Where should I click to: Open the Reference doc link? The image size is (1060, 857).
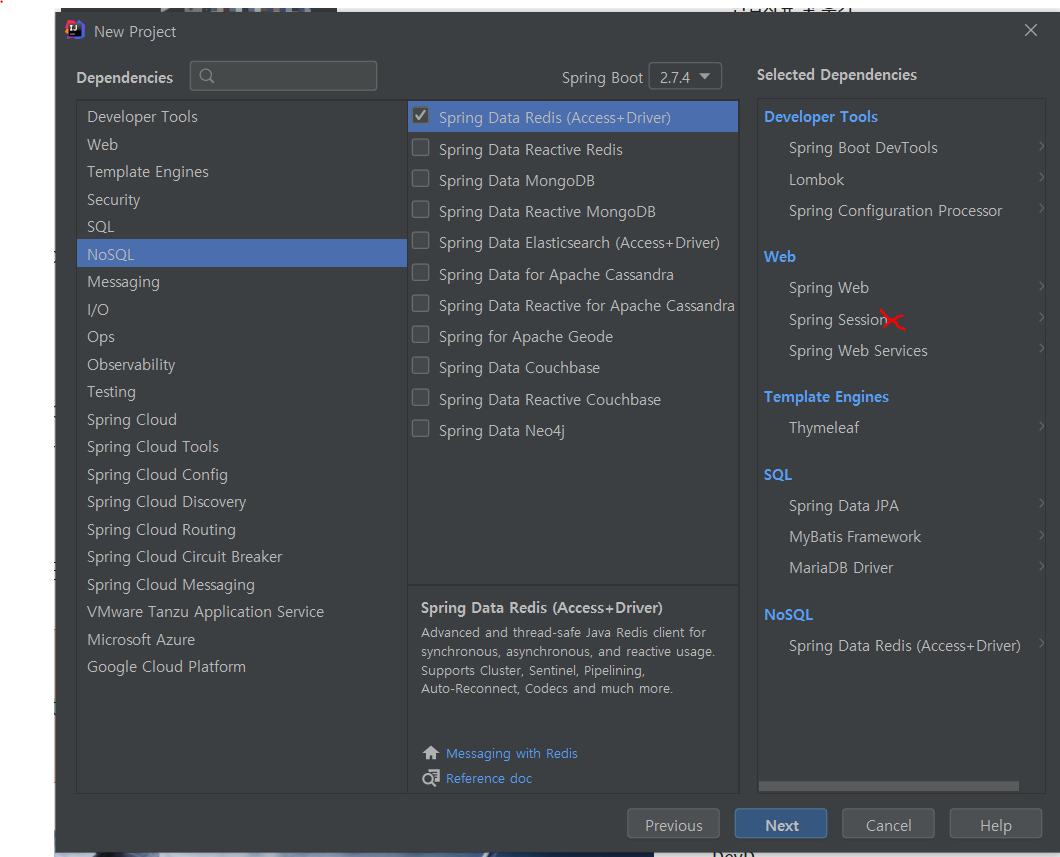click(489, 778)
